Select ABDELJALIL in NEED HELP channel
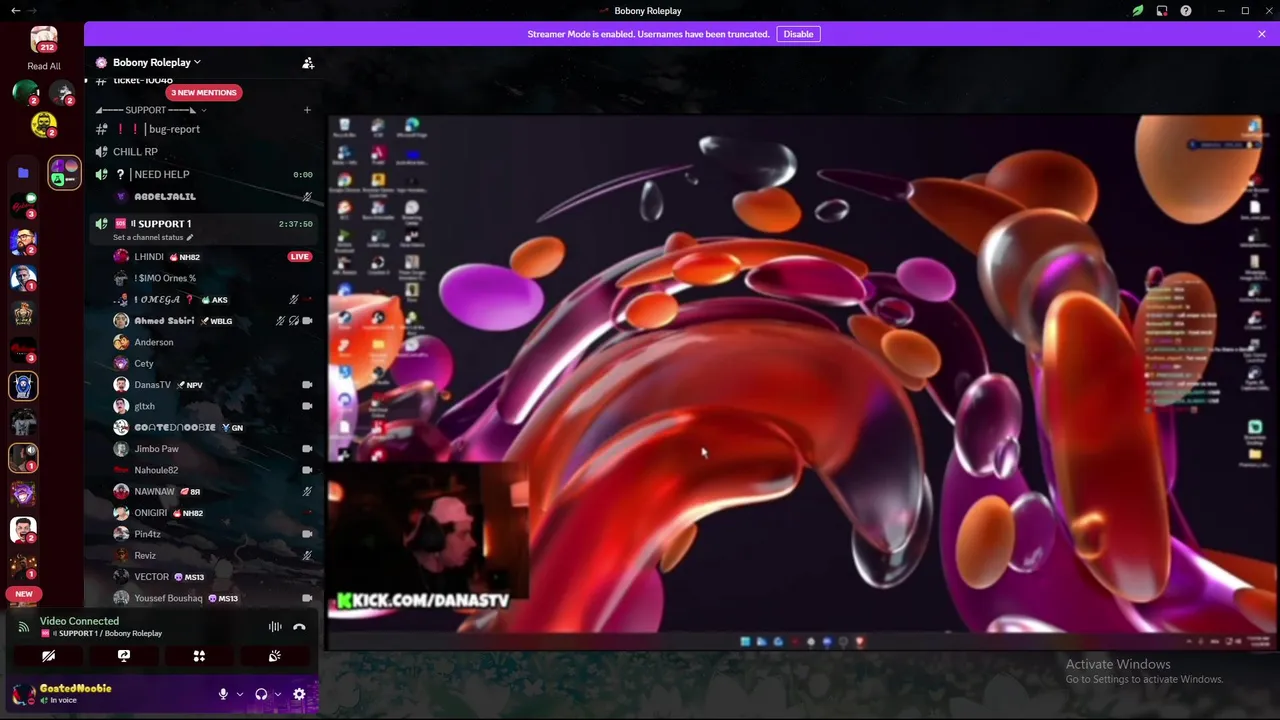The width and height of the screenshot is (1280, 720). pos(212,197)
